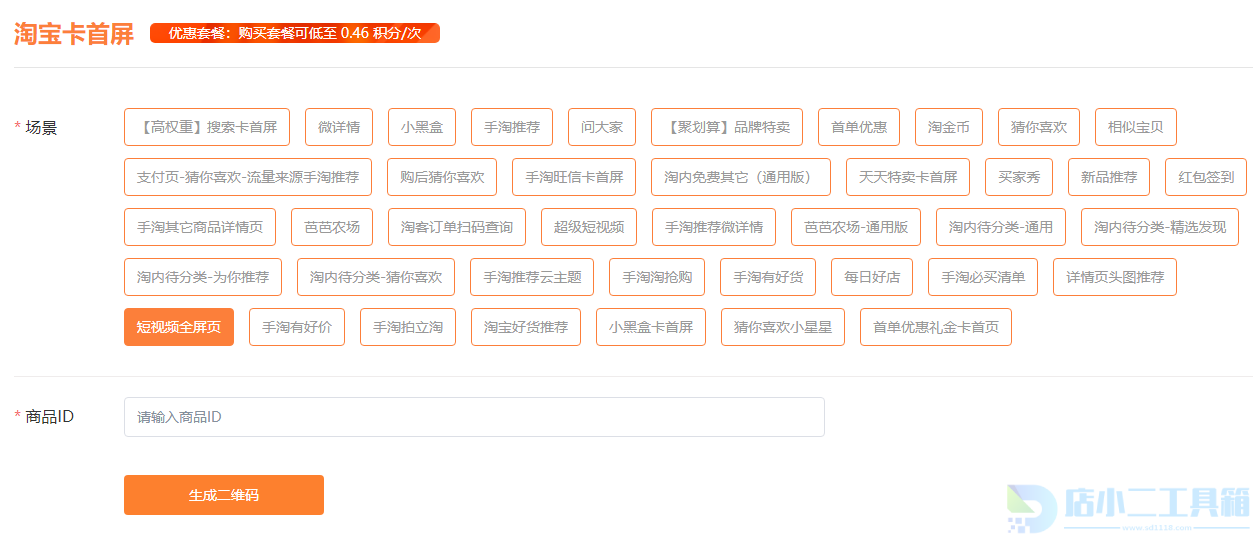Choose the 微详情 scene

(x=339, y=127)
